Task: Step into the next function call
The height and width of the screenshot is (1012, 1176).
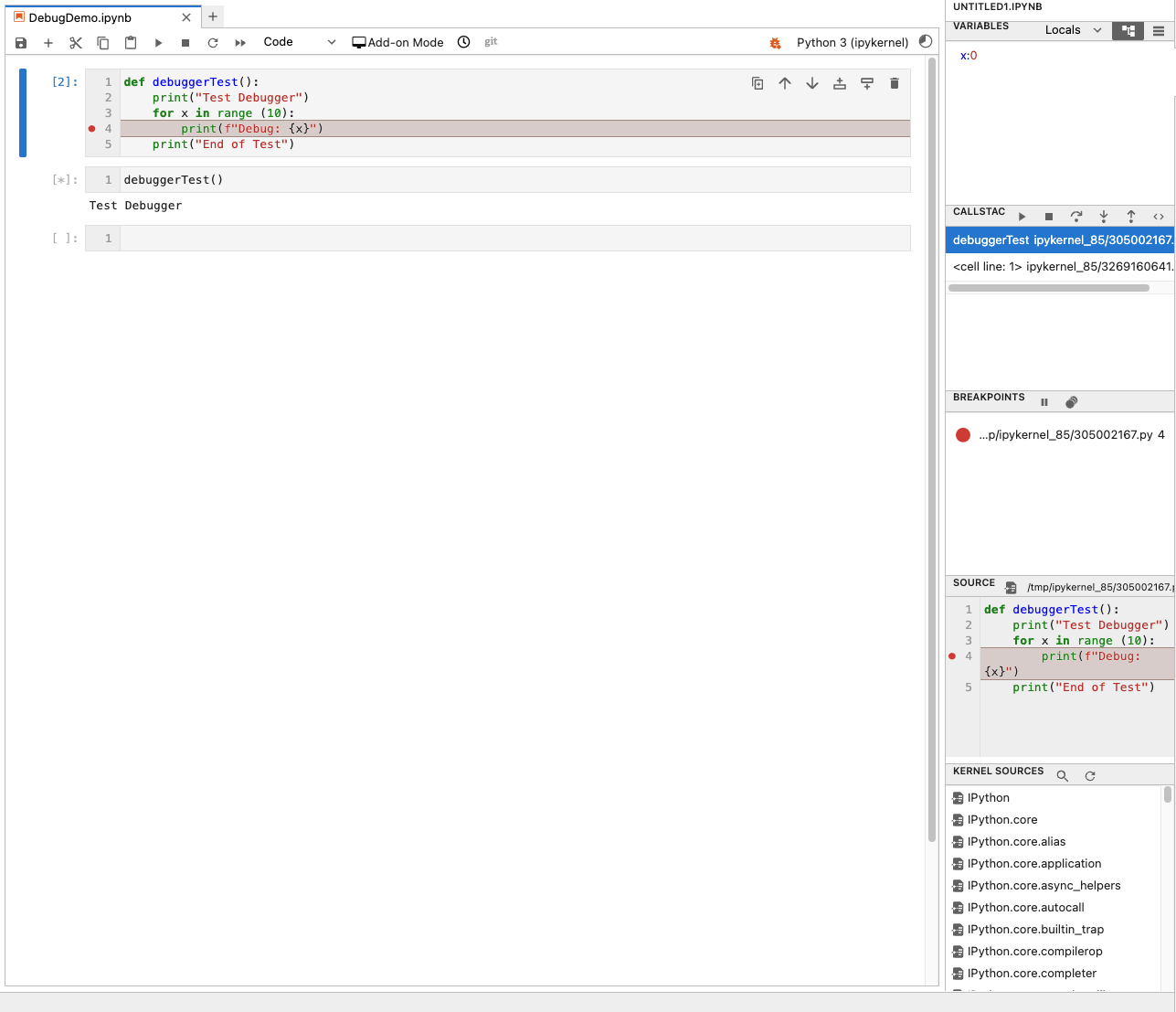Action: tap(1103, 217)
